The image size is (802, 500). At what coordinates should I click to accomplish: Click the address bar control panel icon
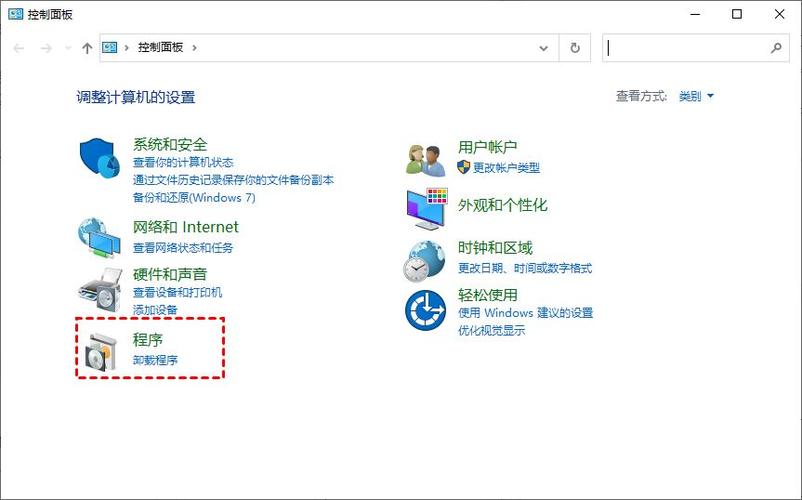110,48
